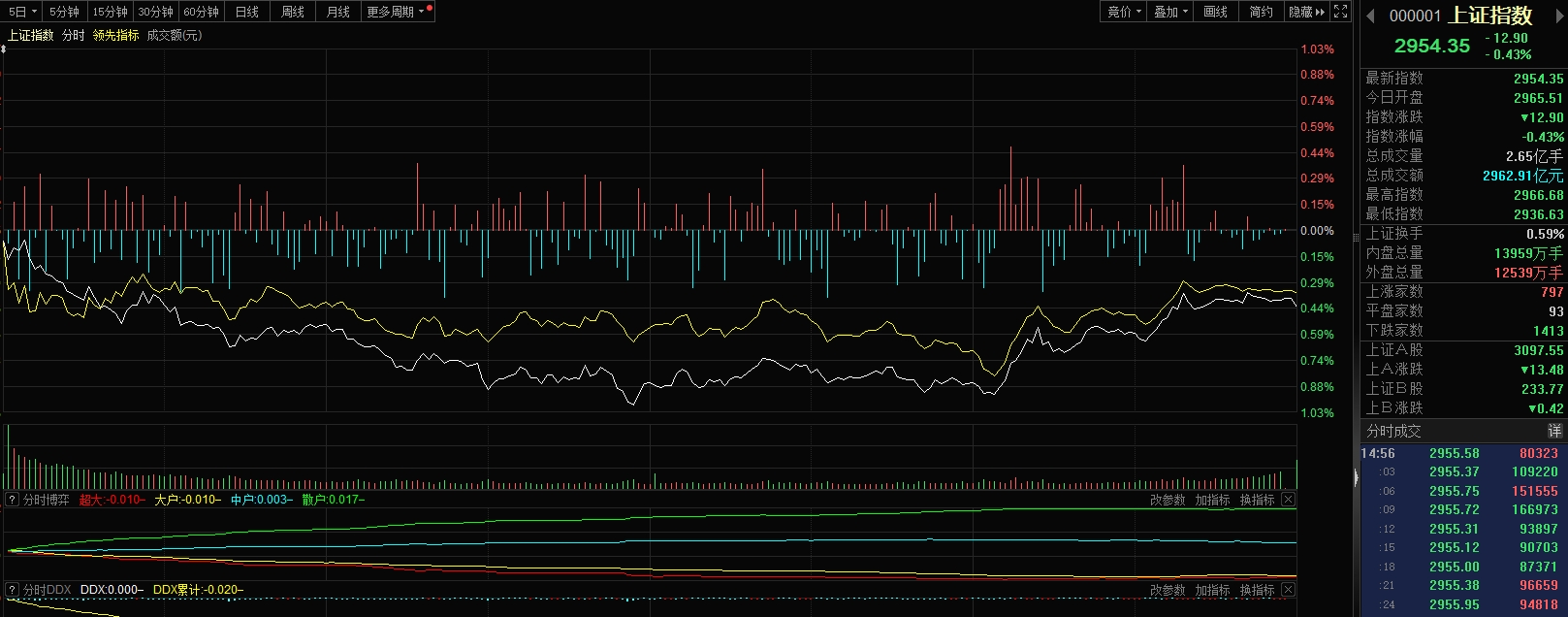Collapse right panel with splitter arrow
The height and width of the screenshot is (617, 1568).
[x=1356, y=476]
